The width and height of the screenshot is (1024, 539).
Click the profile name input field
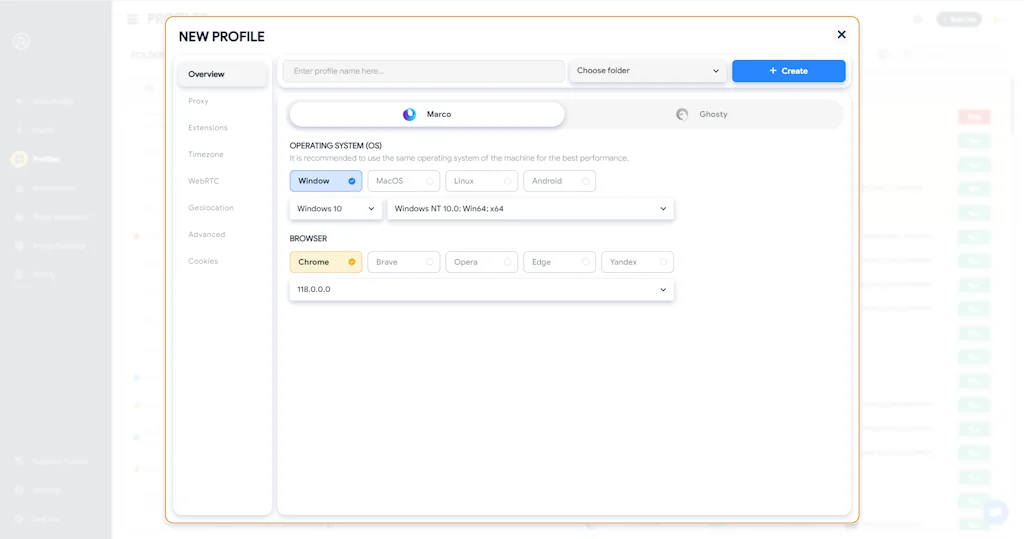tap(423, 71)
